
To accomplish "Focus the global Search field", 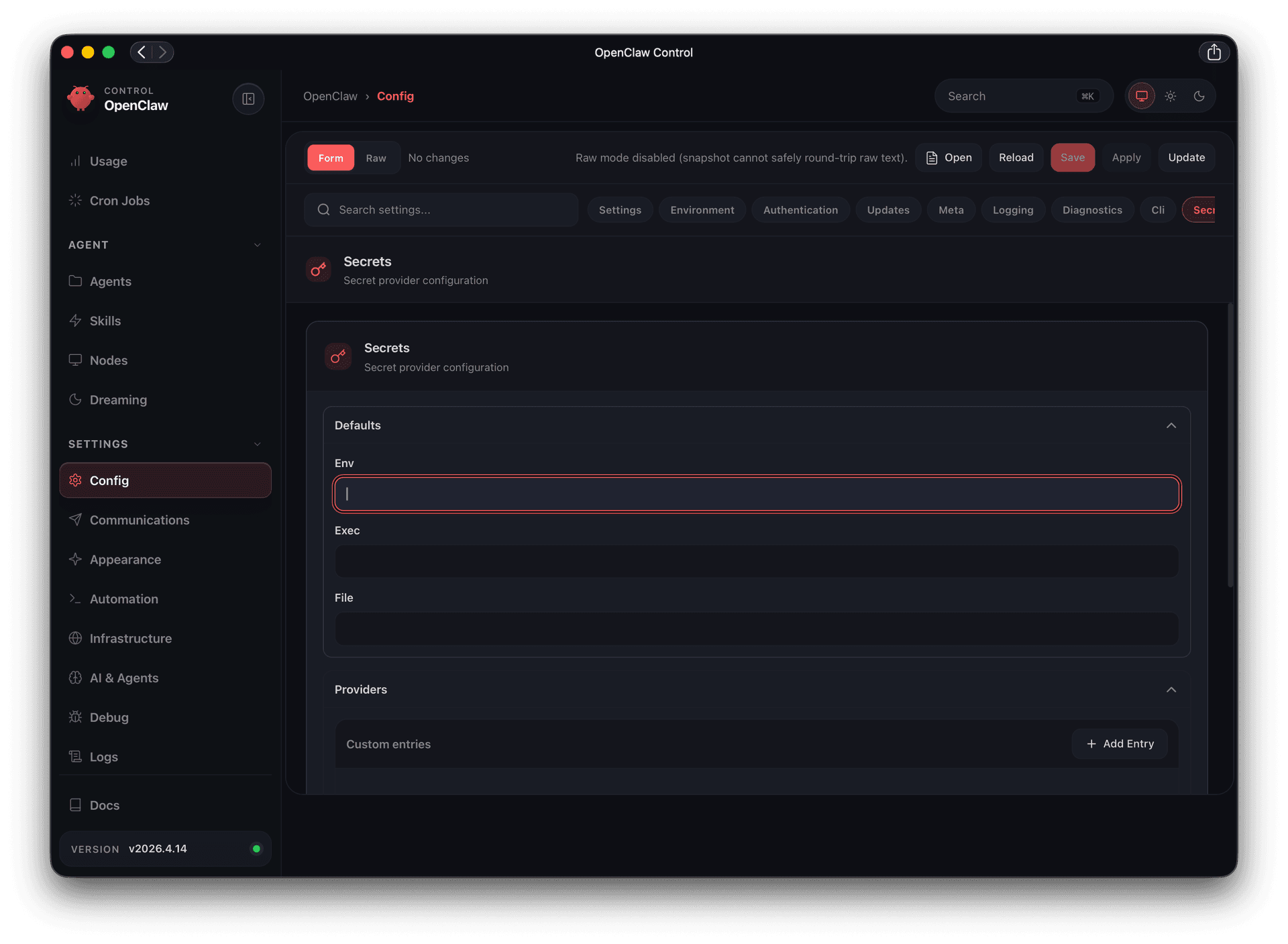I will [1024, 96].
